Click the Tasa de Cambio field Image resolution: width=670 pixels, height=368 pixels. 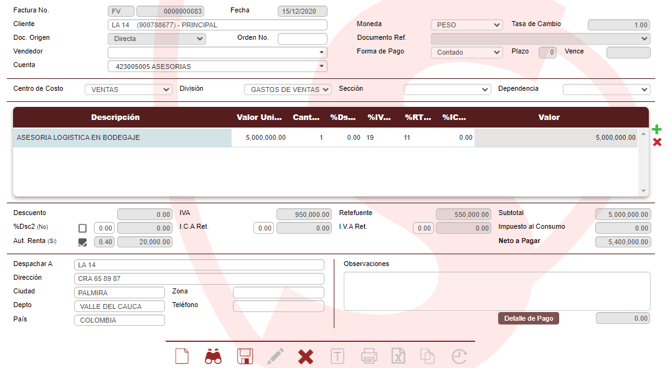point(619,25)
